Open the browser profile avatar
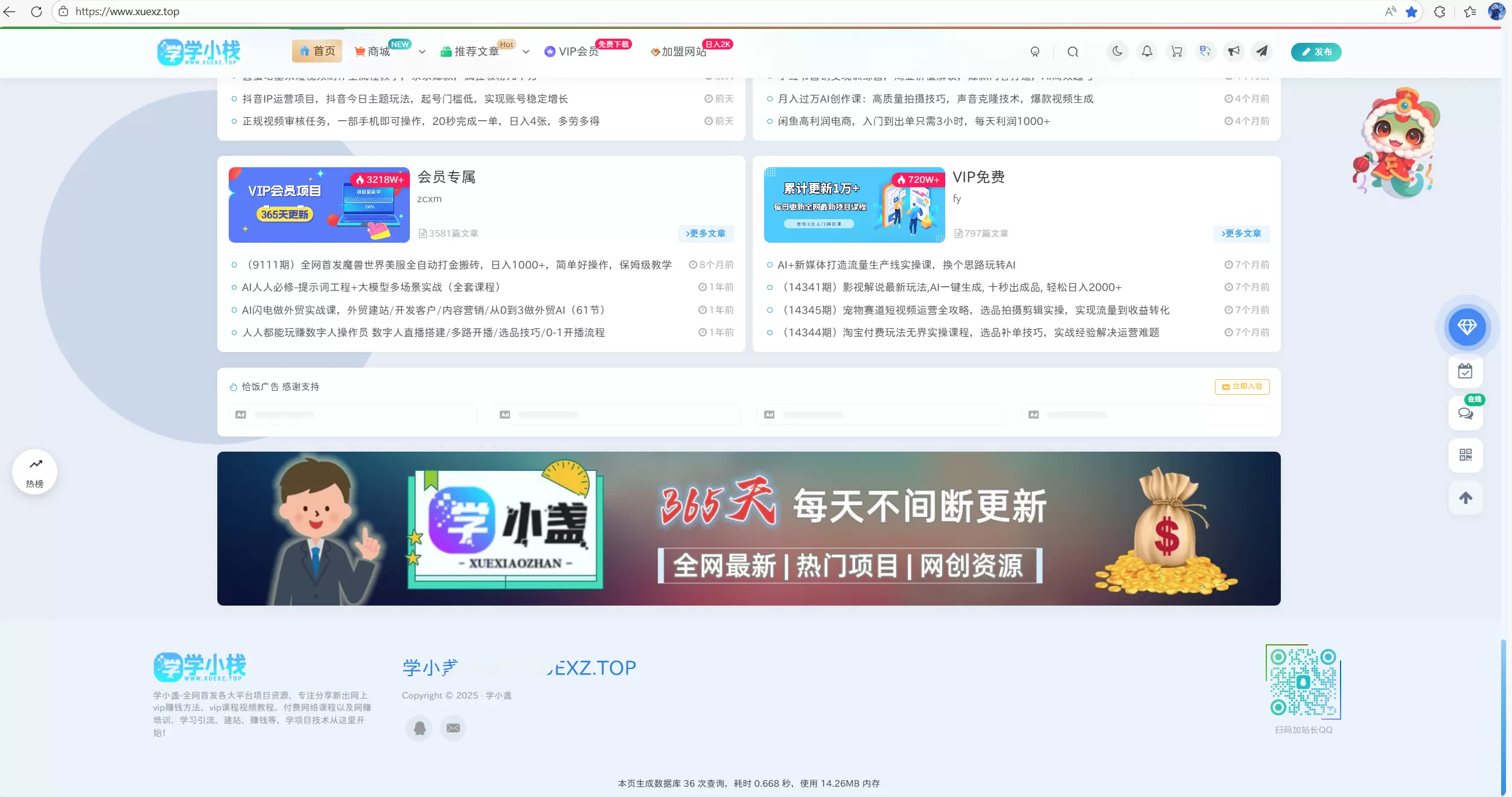The width and height of the screenshot is (1512, 797). [1497, 11]
